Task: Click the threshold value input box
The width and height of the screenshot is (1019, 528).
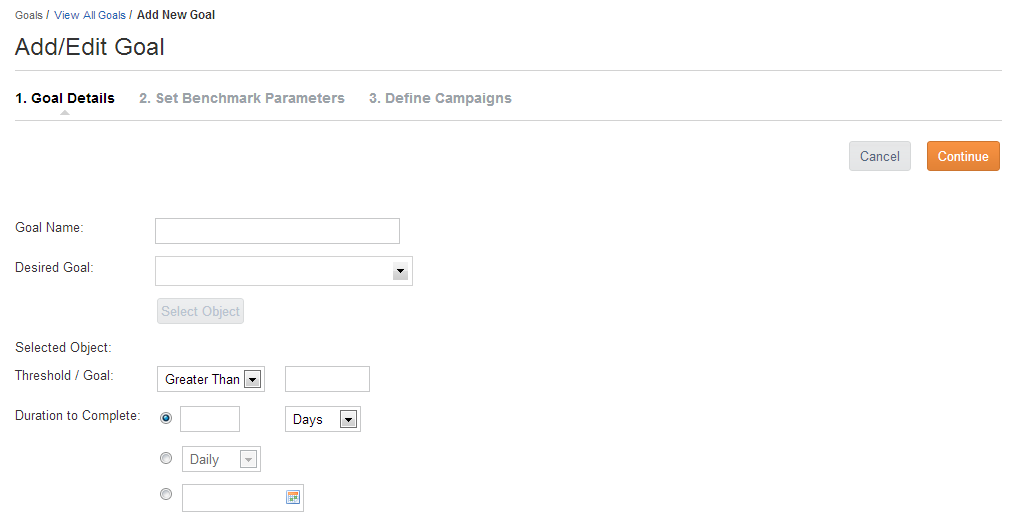Action: pyautogui.click(x=328, y=379)
